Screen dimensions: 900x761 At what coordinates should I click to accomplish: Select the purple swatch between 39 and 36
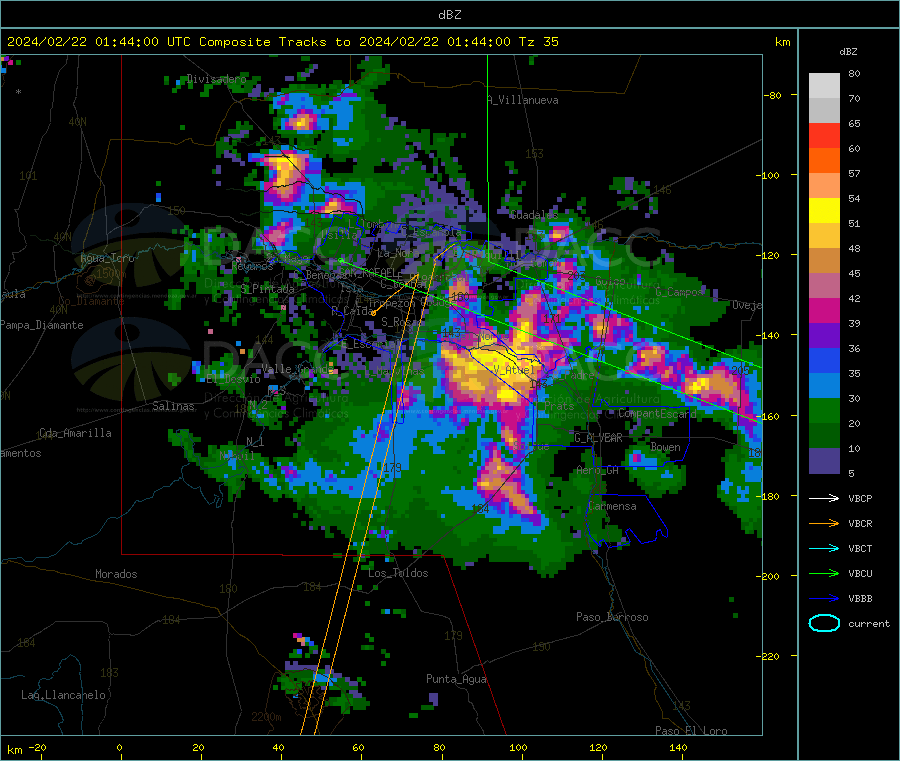click(824, 336)
